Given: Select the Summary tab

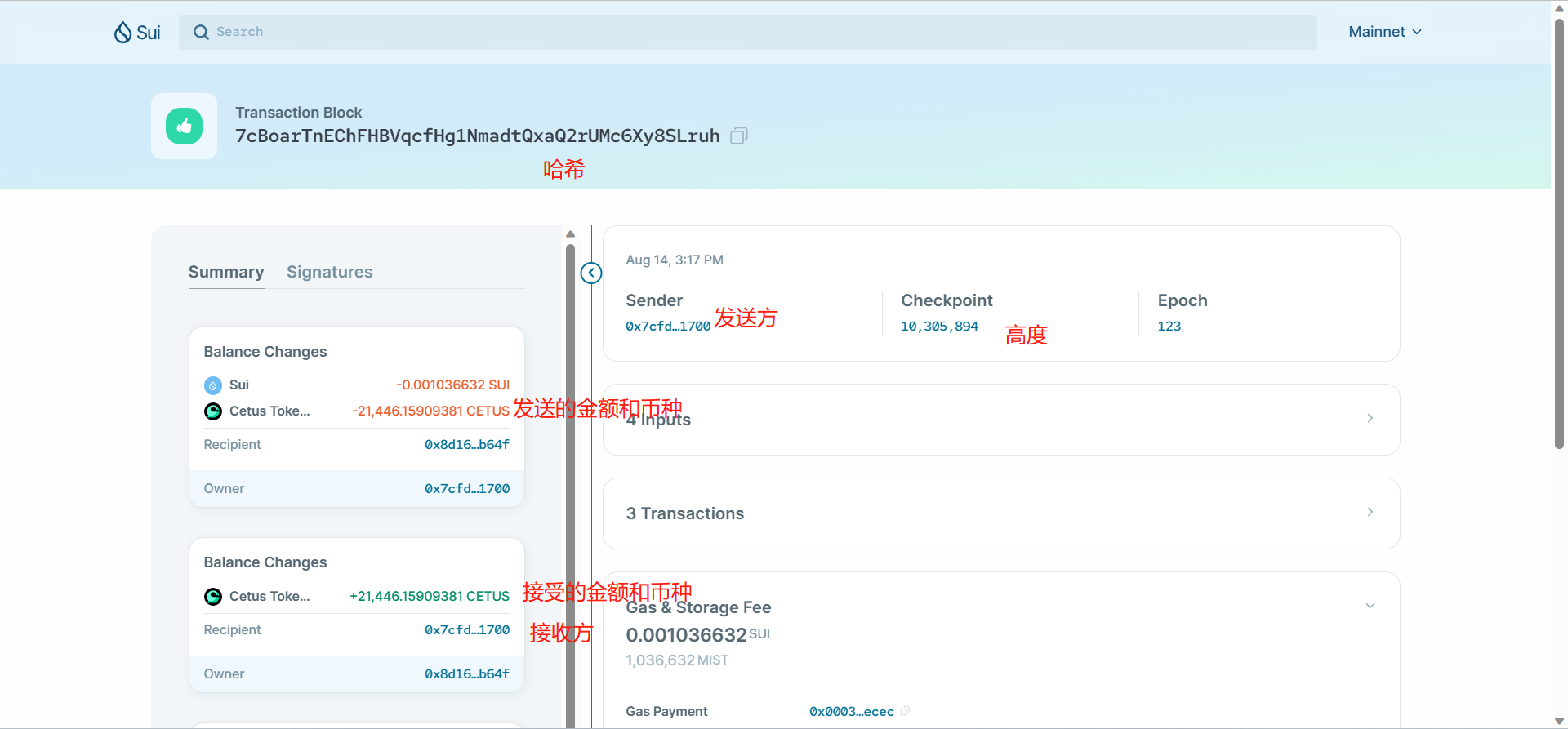Looking at the screenshot, I should [226, 272].
